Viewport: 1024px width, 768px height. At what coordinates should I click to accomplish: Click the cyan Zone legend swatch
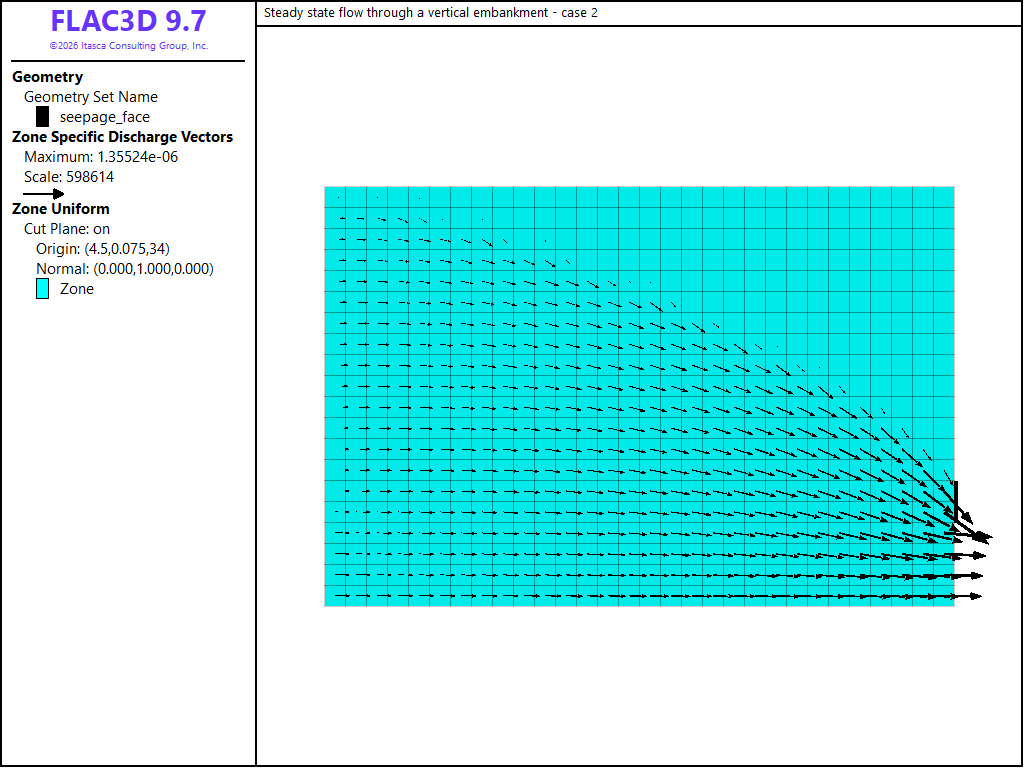pos(42,289)
